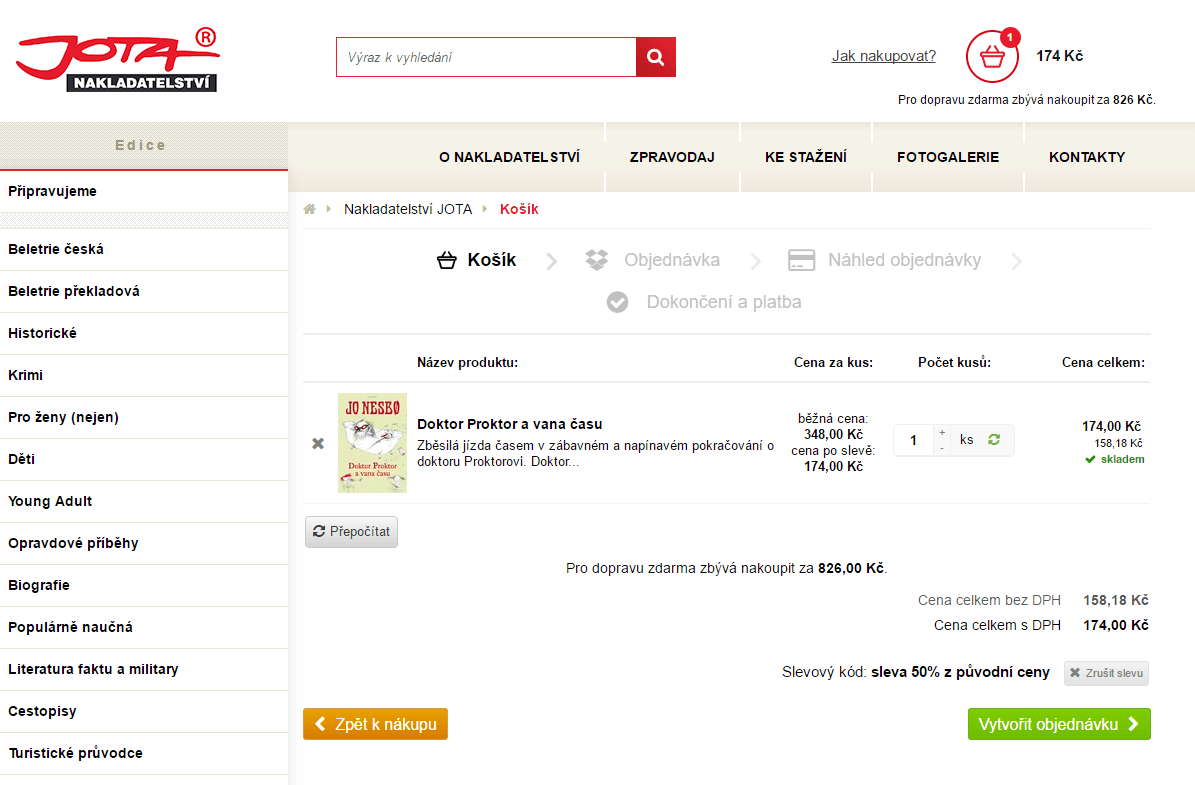The image size is (1195, 785).
Task: Open Literatura faktu a military category
Action: coord(144,669)
